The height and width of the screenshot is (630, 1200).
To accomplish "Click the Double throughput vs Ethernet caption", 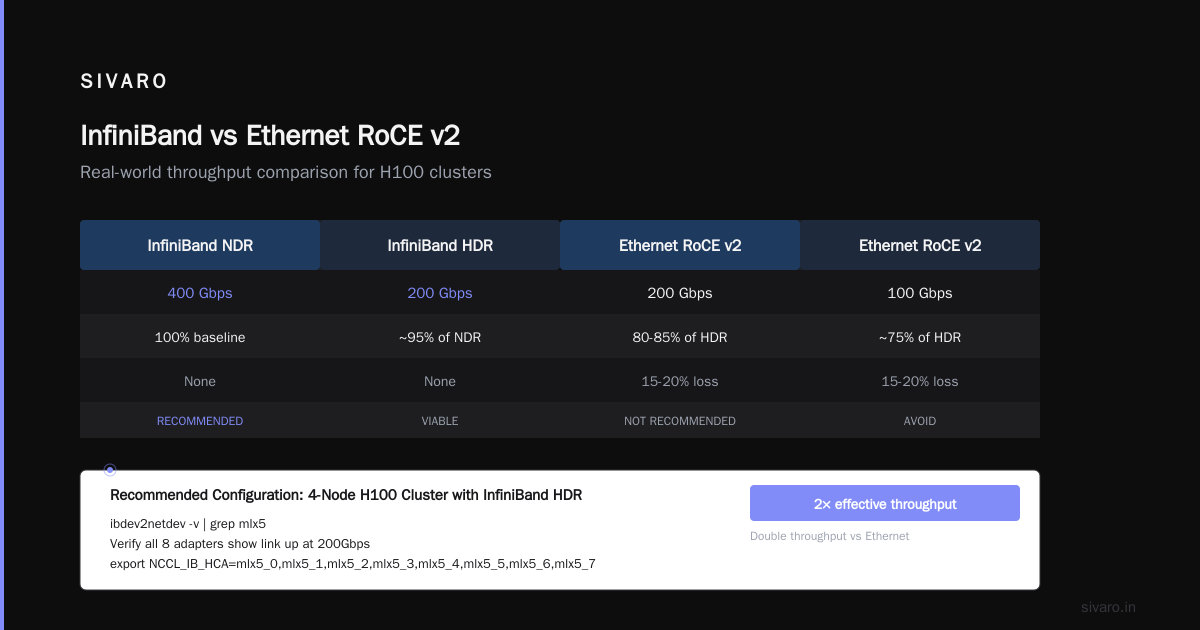I will (x=830, y=536).
